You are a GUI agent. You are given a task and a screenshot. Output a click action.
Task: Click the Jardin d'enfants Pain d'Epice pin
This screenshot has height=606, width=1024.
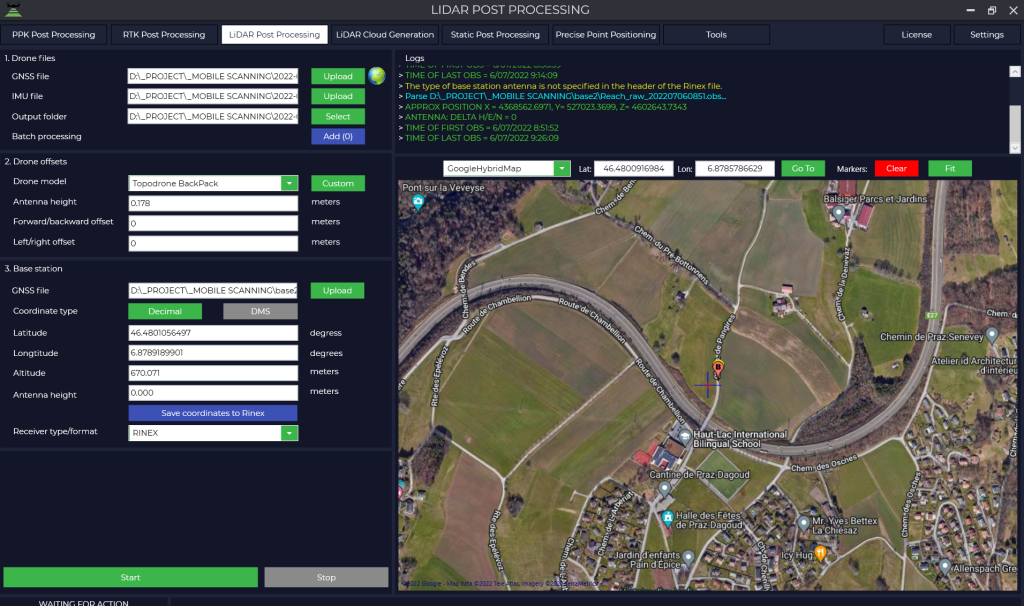(688, 558)
